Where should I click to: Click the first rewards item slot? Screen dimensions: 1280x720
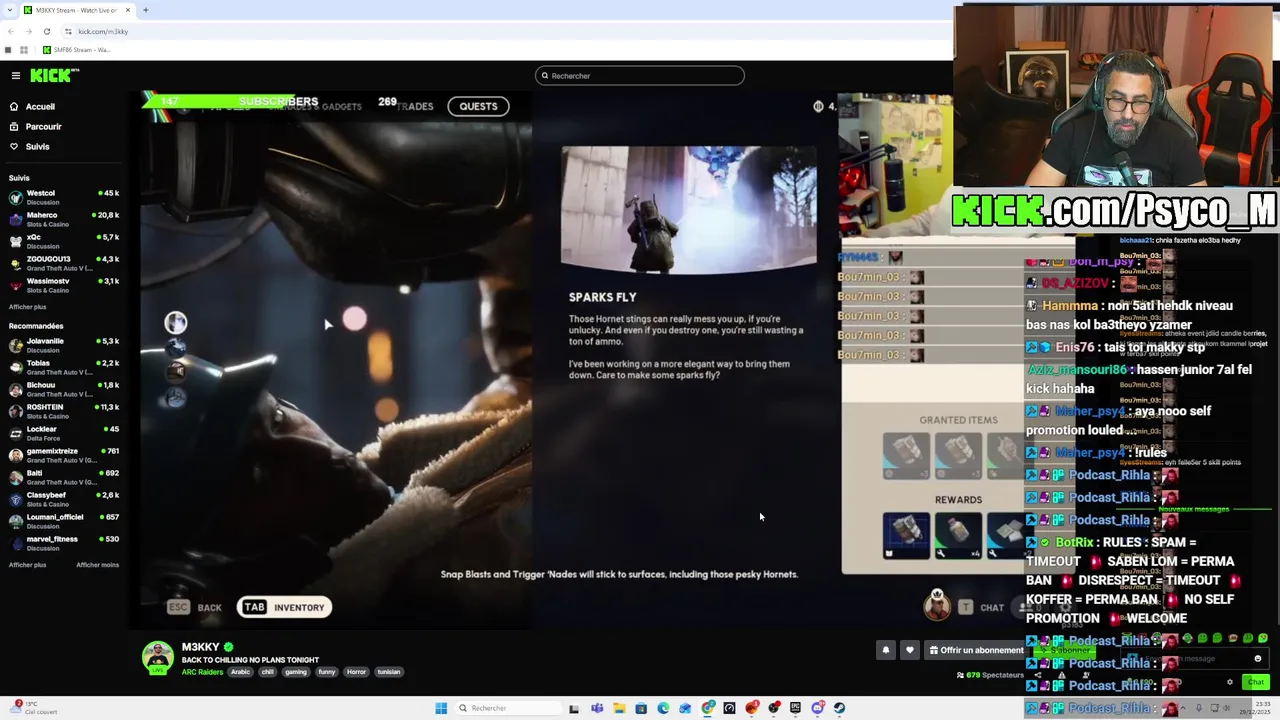click(x=906, y=535)
